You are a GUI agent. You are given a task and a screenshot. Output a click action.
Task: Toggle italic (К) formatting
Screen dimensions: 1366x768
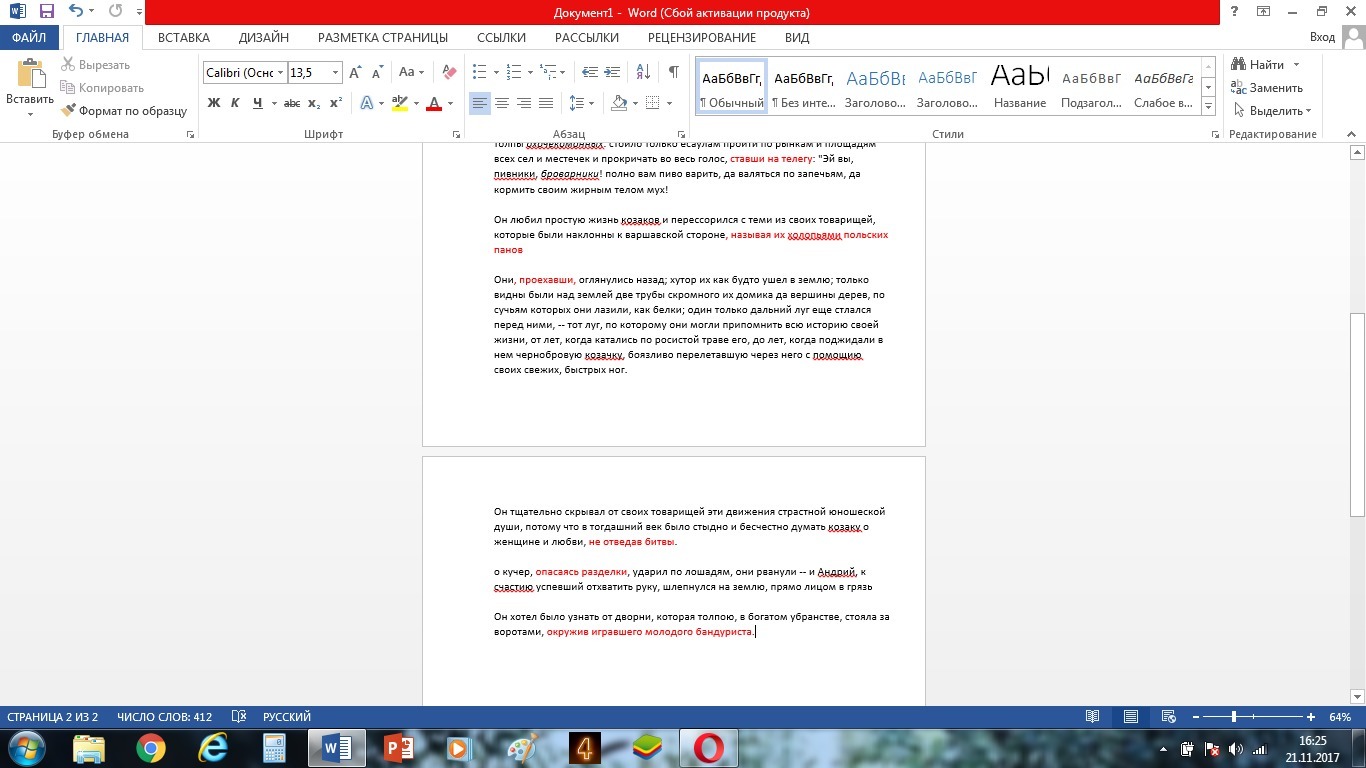pyautogui.click(x=235, y=103)
